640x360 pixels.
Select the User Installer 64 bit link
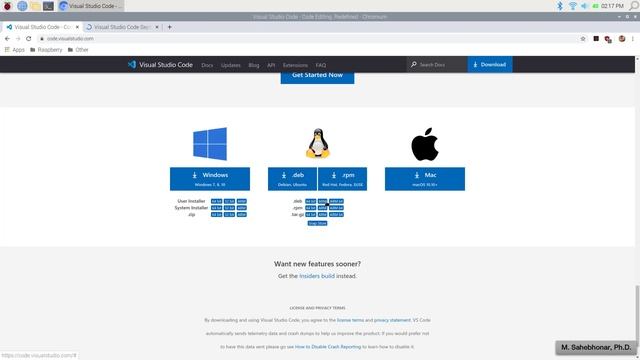tap(216, 201)
